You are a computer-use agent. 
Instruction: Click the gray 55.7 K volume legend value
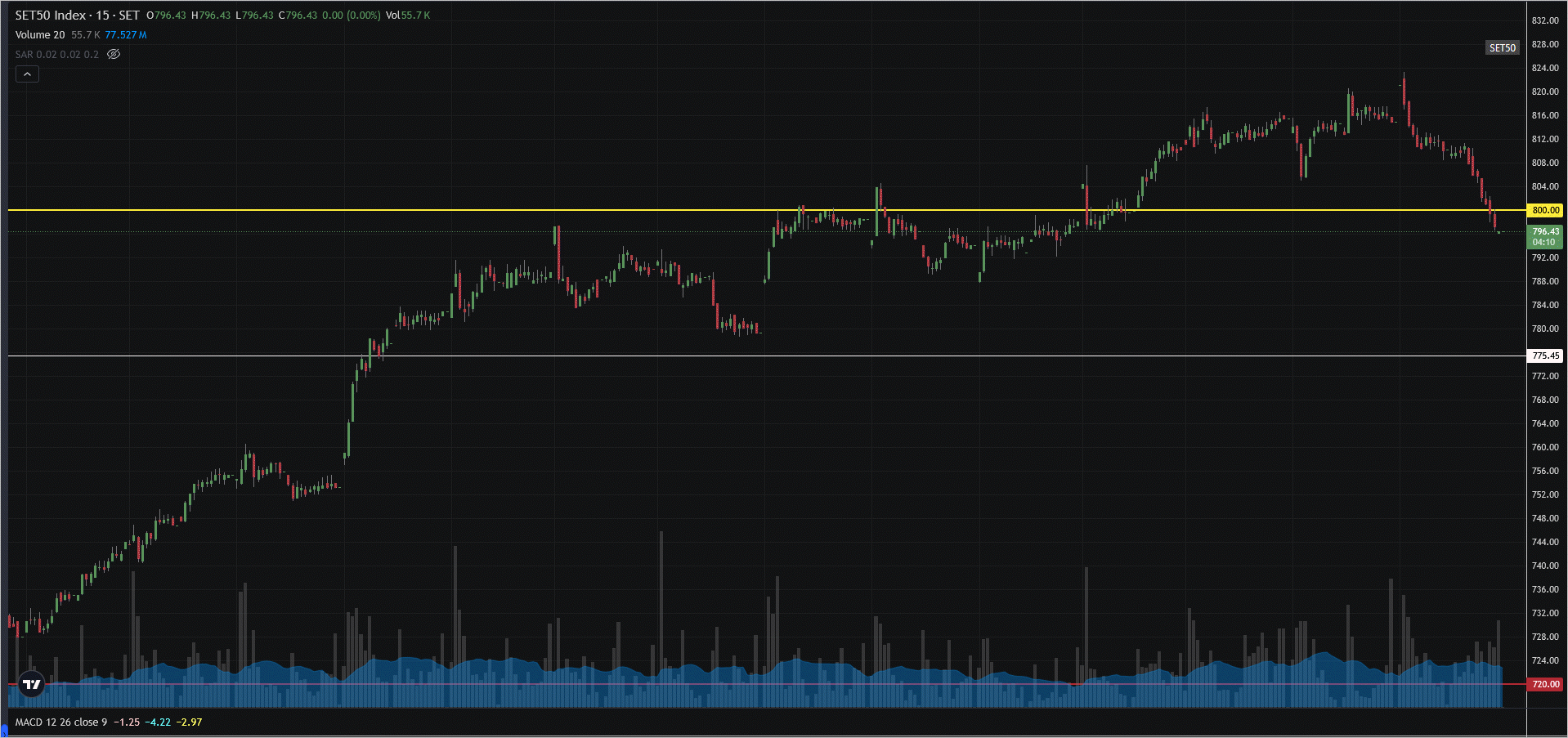coord(86,35)
